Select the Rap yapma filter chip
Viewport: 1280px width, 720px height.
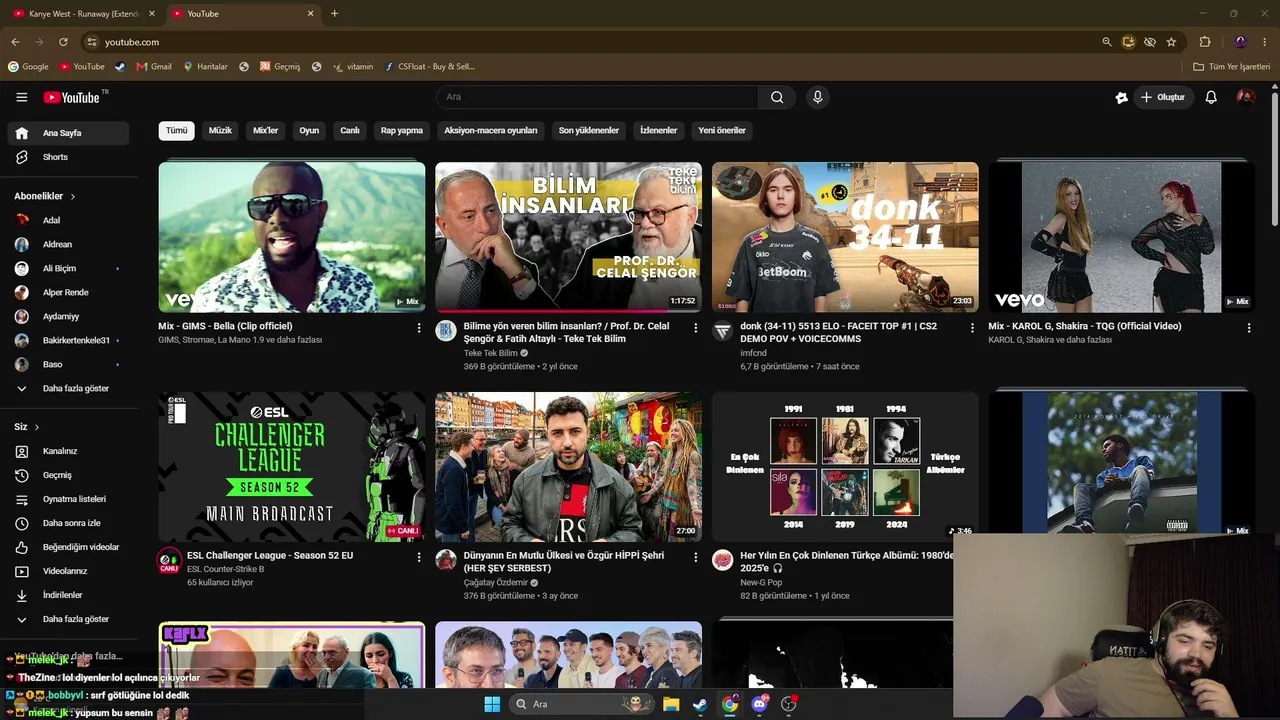[x=402, y=131]
